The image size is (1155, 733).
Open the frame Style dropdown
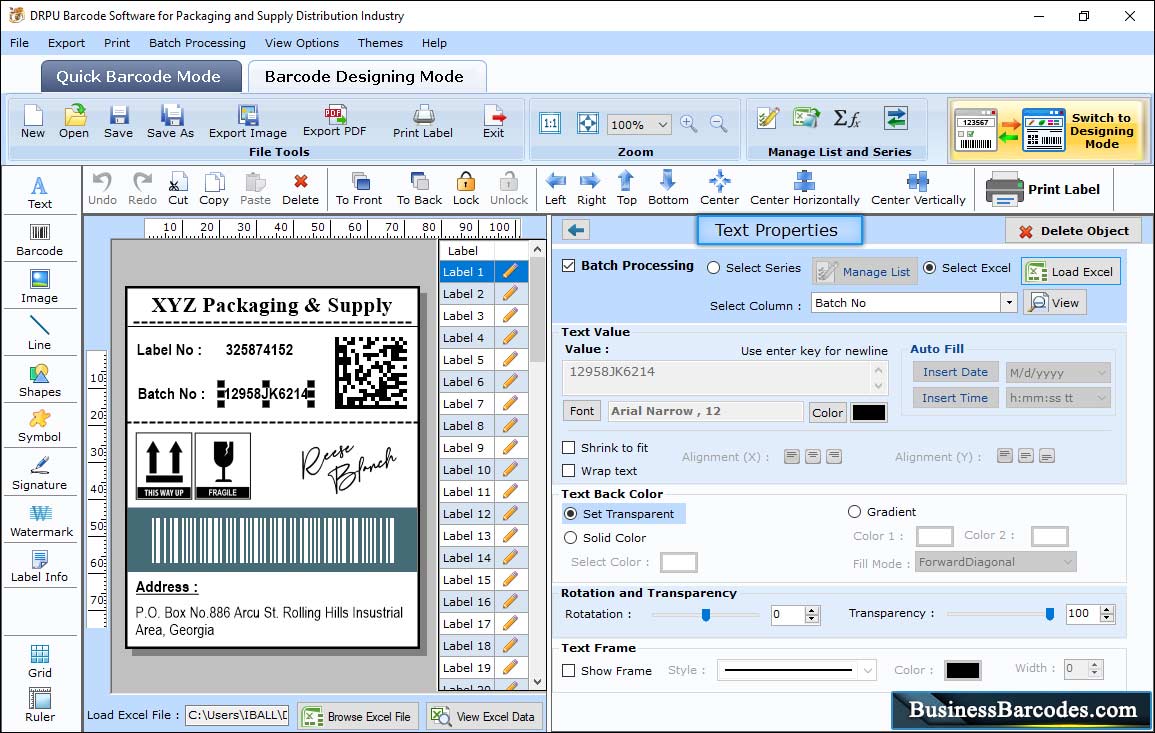point(868,670)
